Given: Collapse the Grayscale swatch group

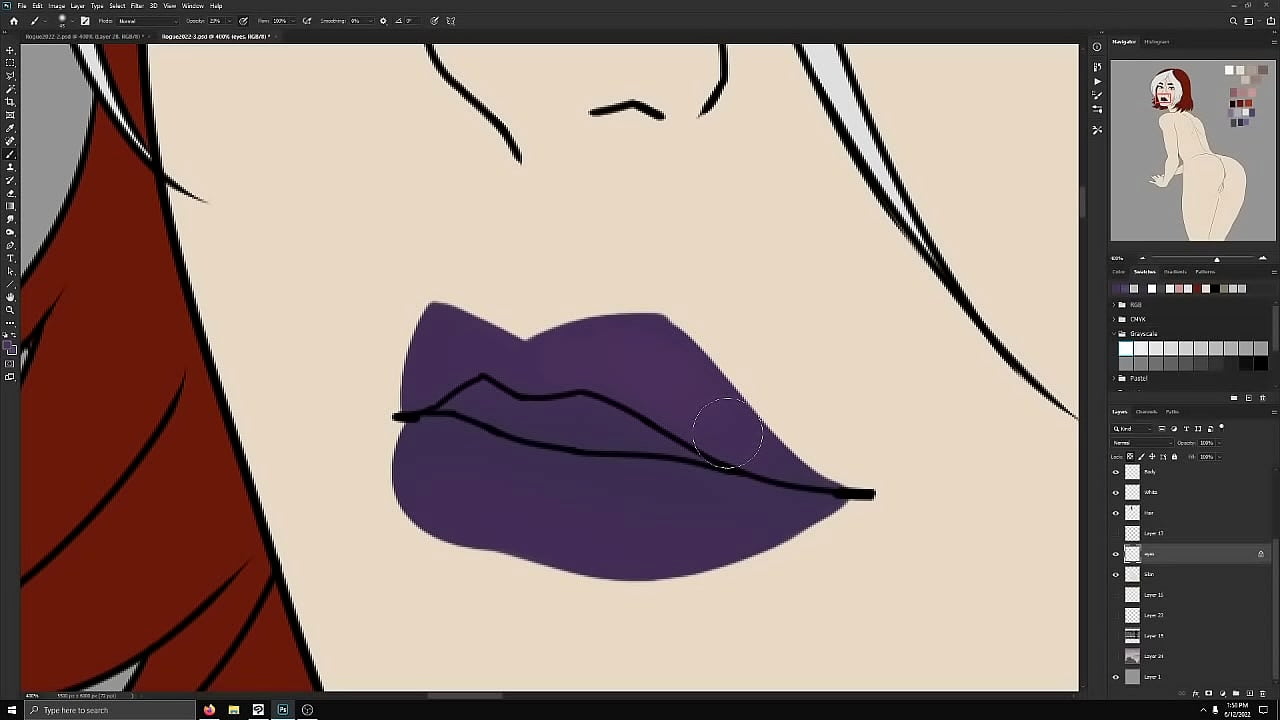Looking at the screenshot, I should (1114, 333).
